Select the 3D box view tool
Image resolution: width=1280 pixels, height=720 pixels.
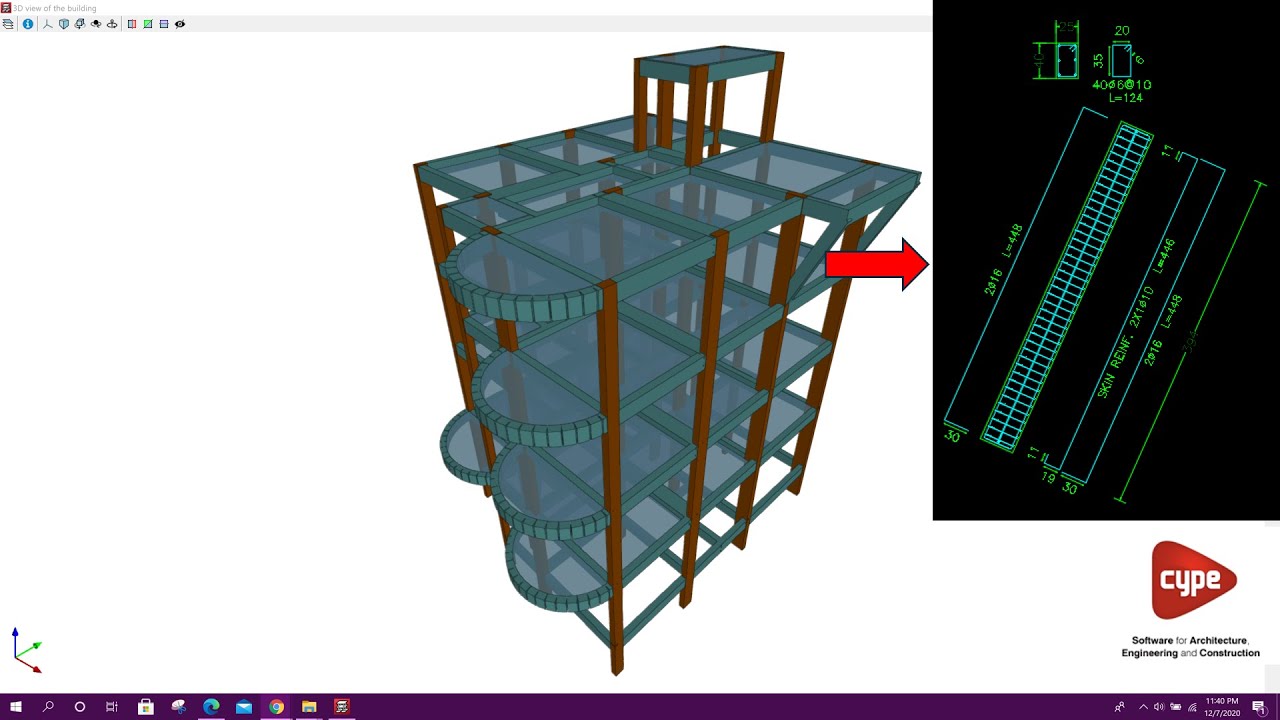64,24
